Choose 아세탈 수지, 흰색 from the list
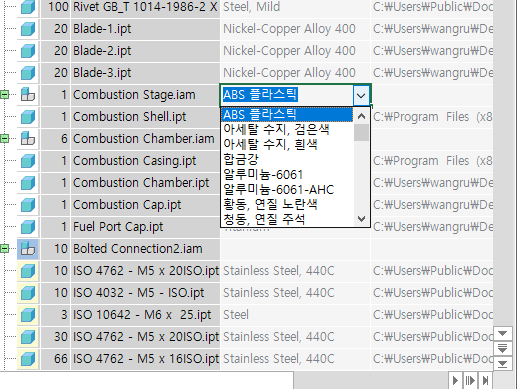Image resolution: width=521 pixels, height=389 pixels. (287, 144)
